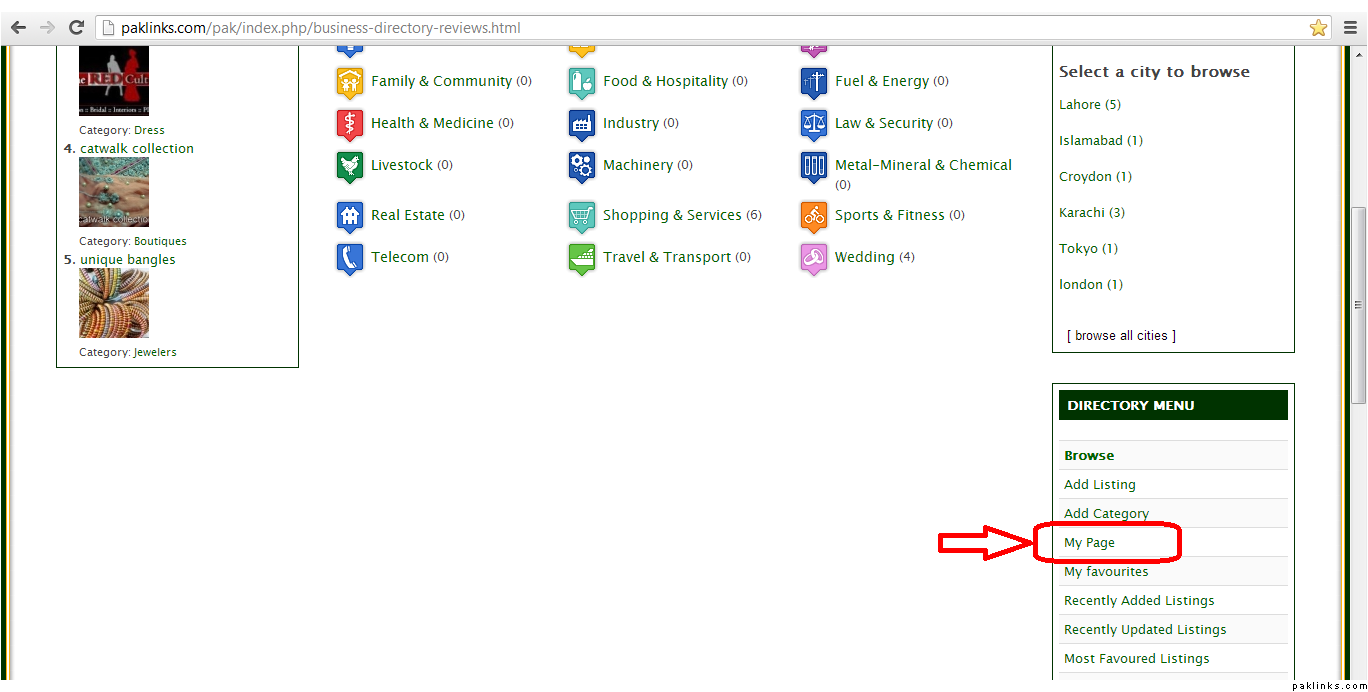Click the Sports & Fitness bicycle icon
This screenshot has width=1368, height=692.
tap(814, 216)
